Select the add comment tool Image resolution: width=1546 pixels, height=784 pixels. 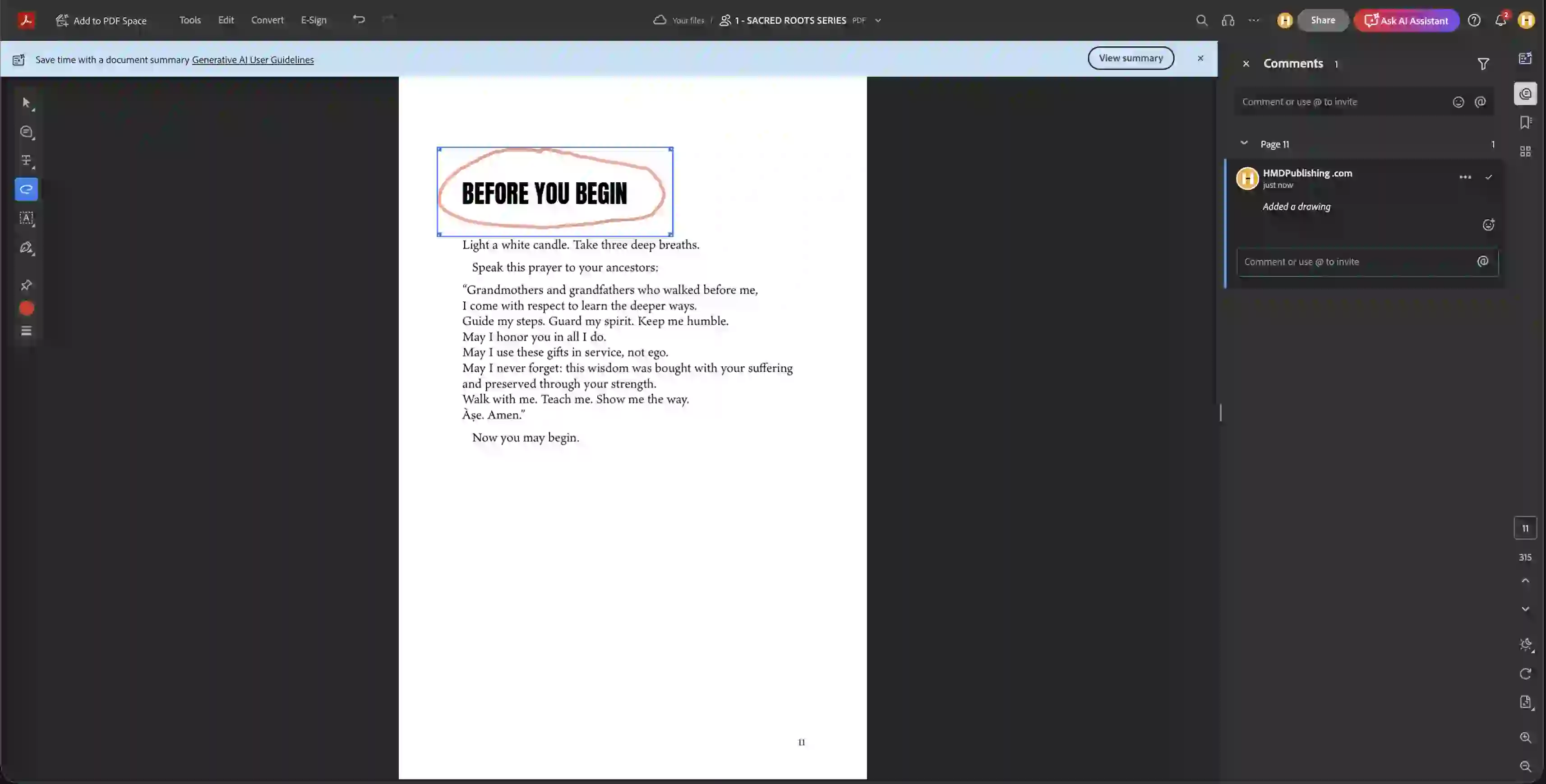[x=27, y=132]
